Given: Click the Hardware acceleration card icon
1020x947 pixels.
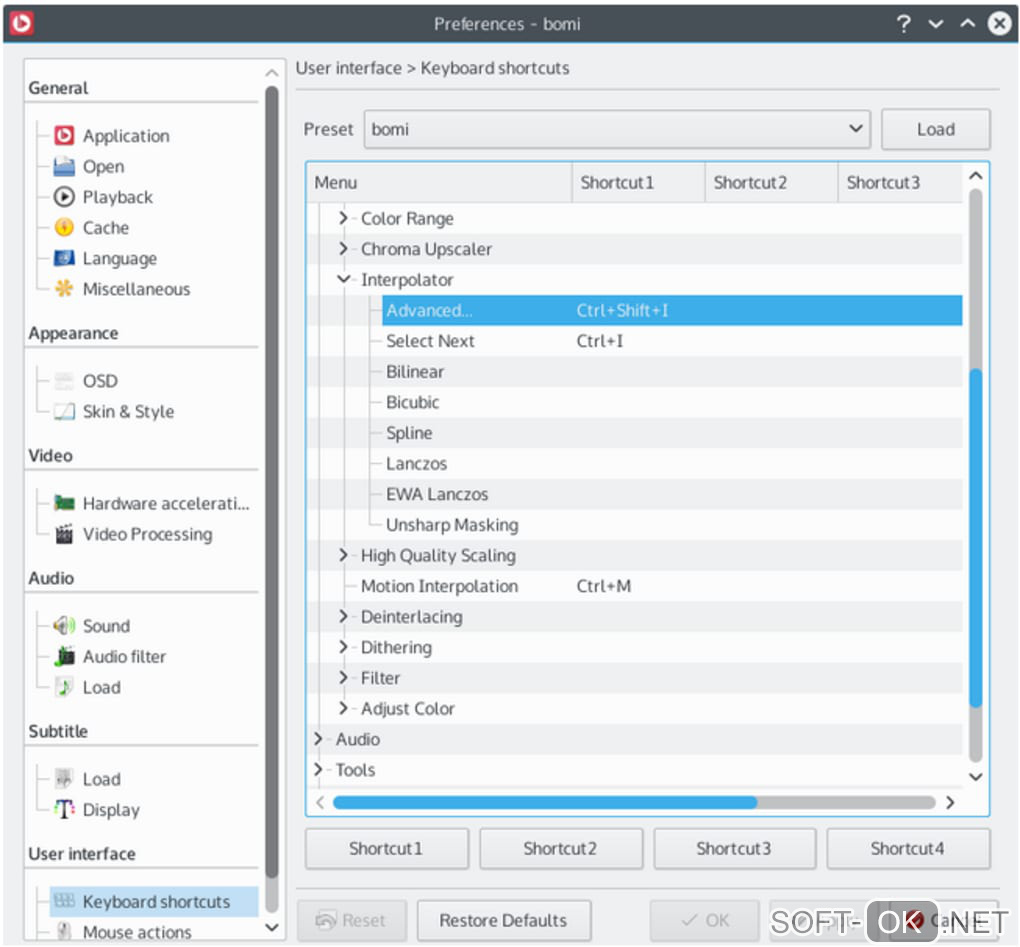Looking at the screenshot, I should tap(64, 503).
